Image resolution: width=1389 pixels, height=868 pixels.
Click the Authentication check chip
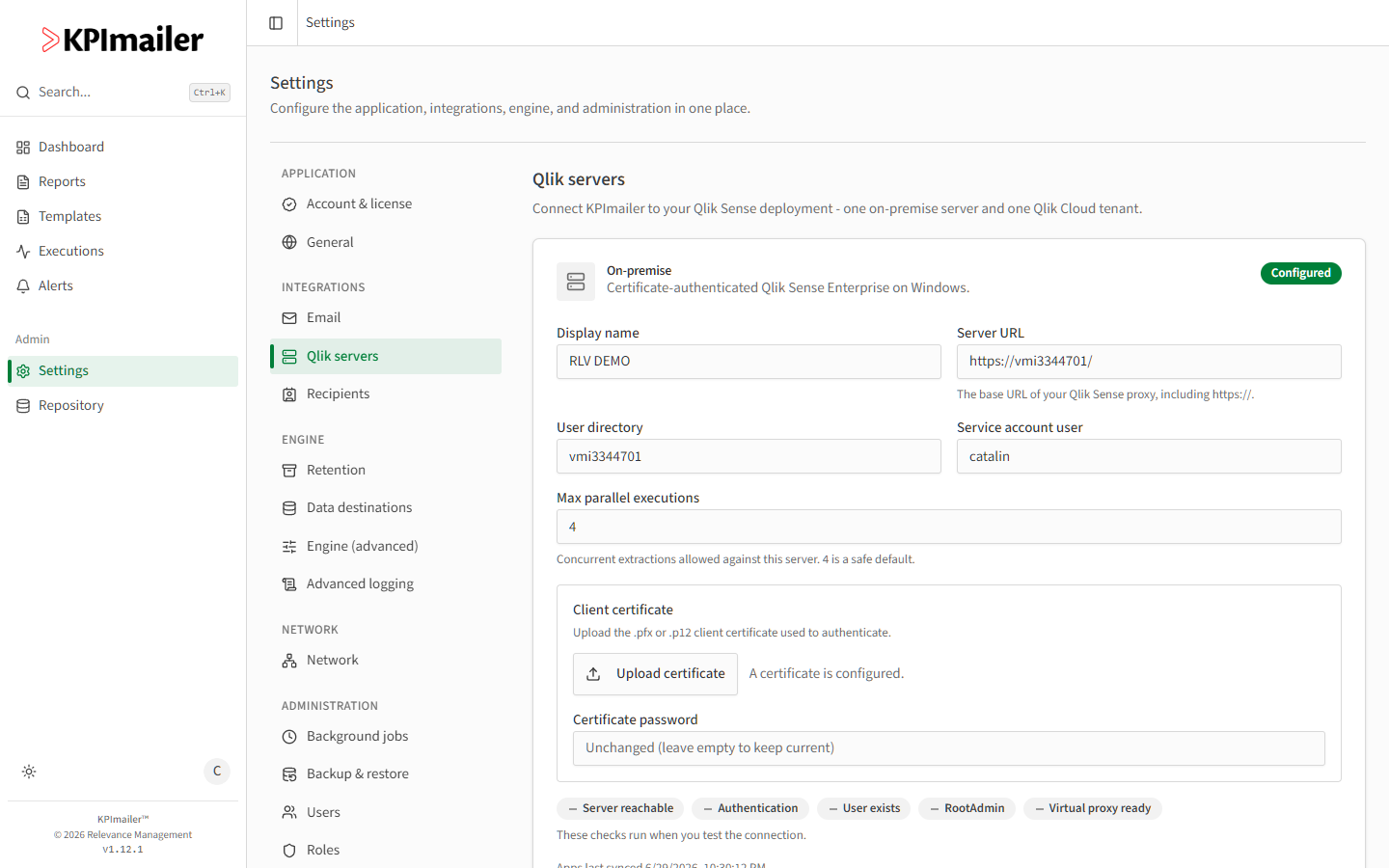point(750,808)
